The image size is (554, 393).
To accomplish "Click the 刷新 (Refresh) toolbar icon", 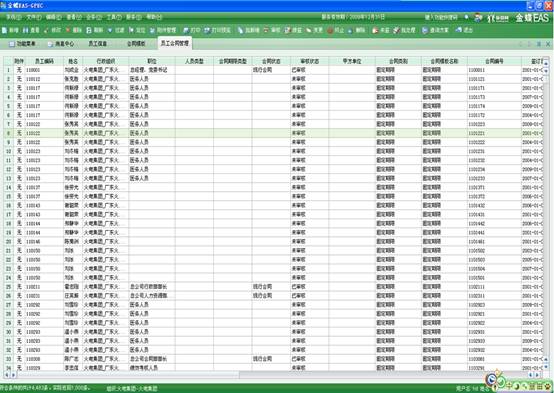I will 95,30.
